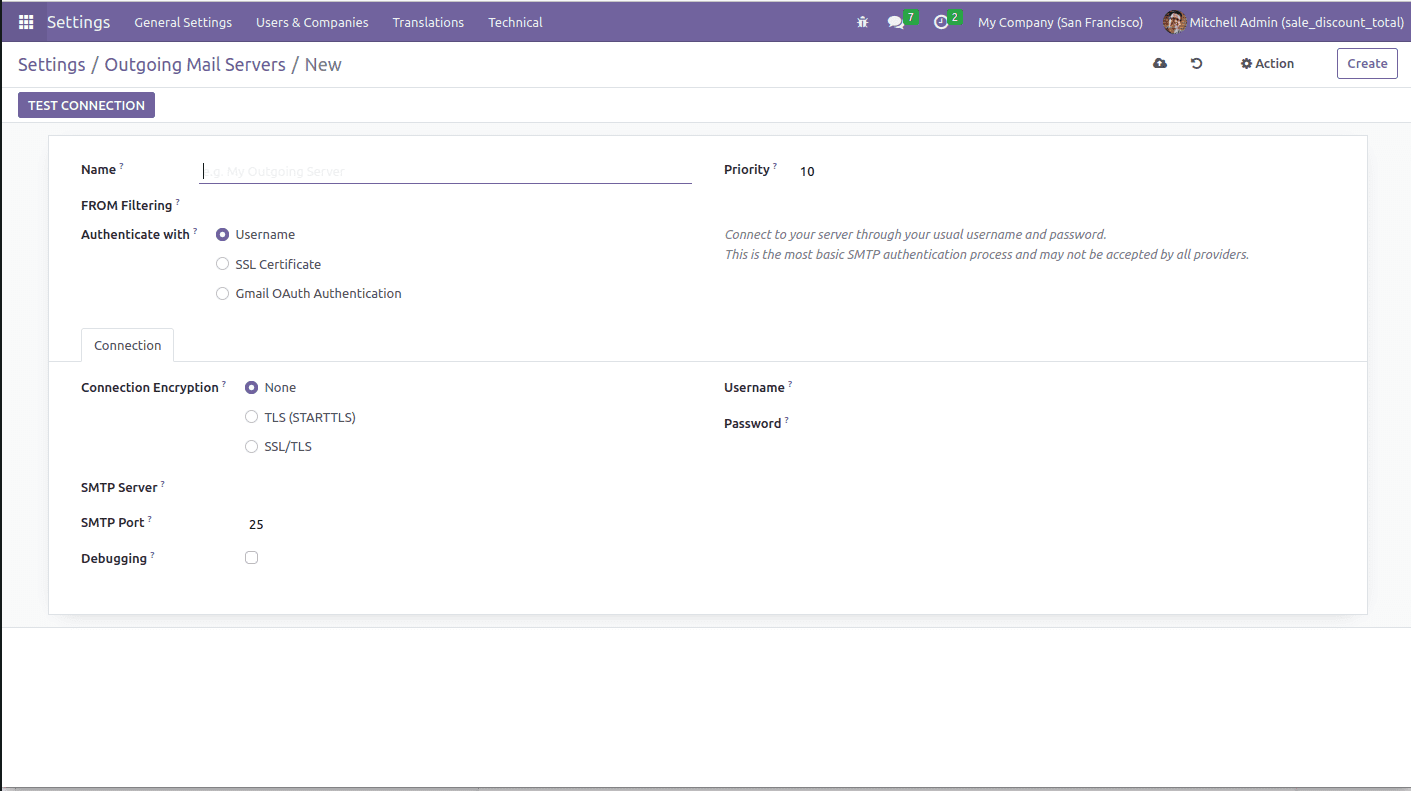Click the SMTP Server help question mark
The height and width of the screenshot is (791, 1411).
tap(163, 484)
